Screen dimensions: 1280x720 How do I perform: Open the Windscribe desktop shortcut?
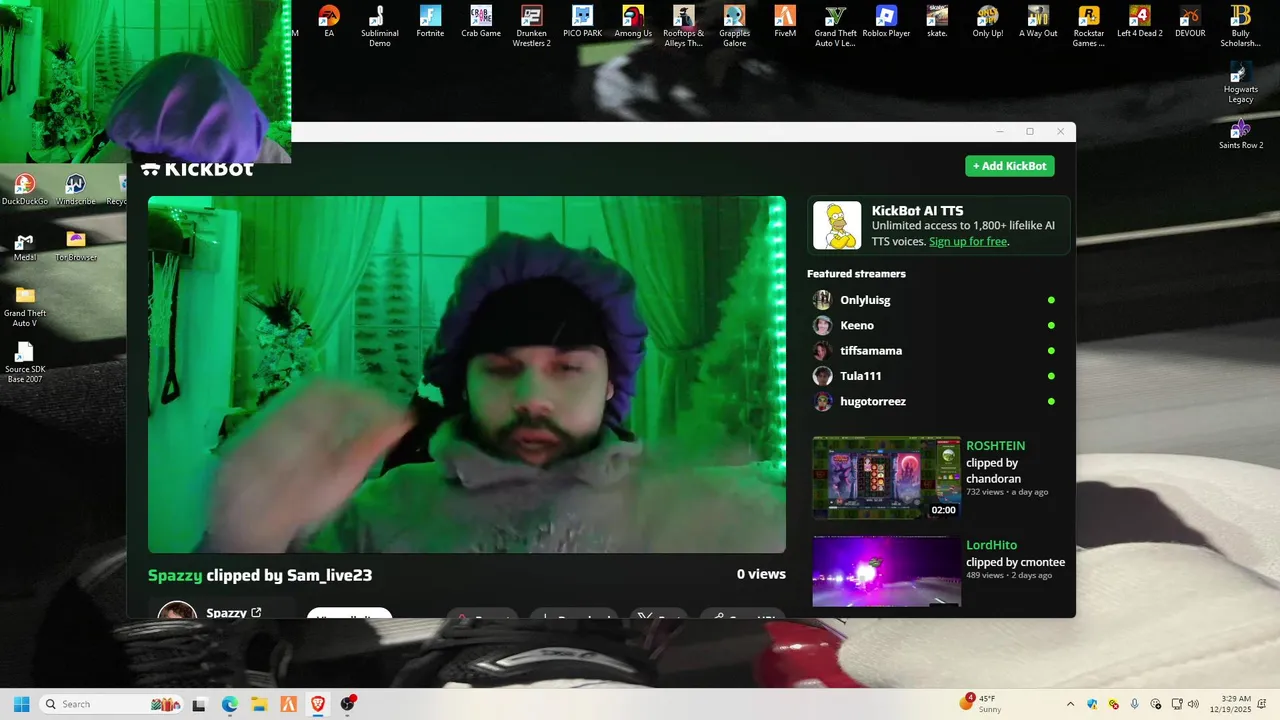[75, 190]
